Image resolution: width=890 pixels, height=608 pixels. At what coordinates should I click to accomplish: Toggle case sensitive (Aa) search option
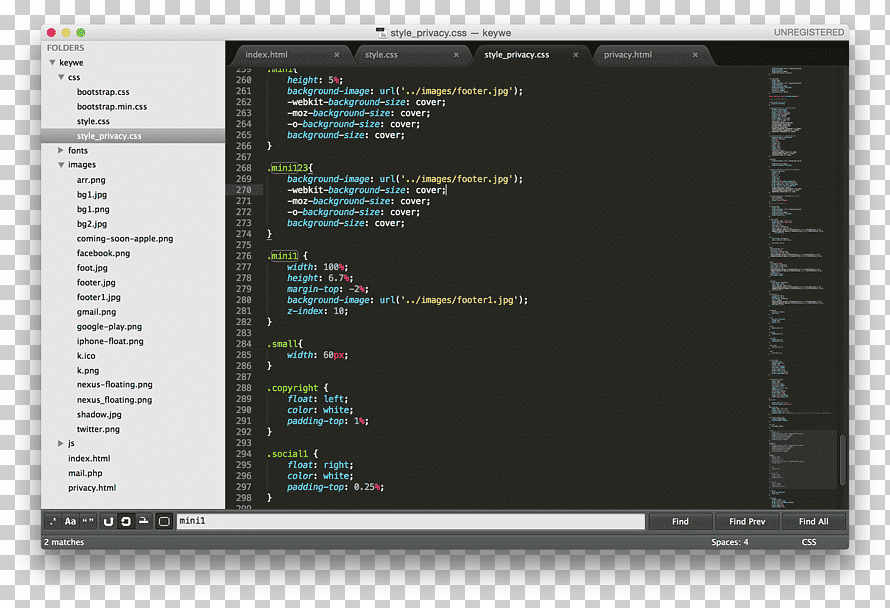click(x=70, y=521)
